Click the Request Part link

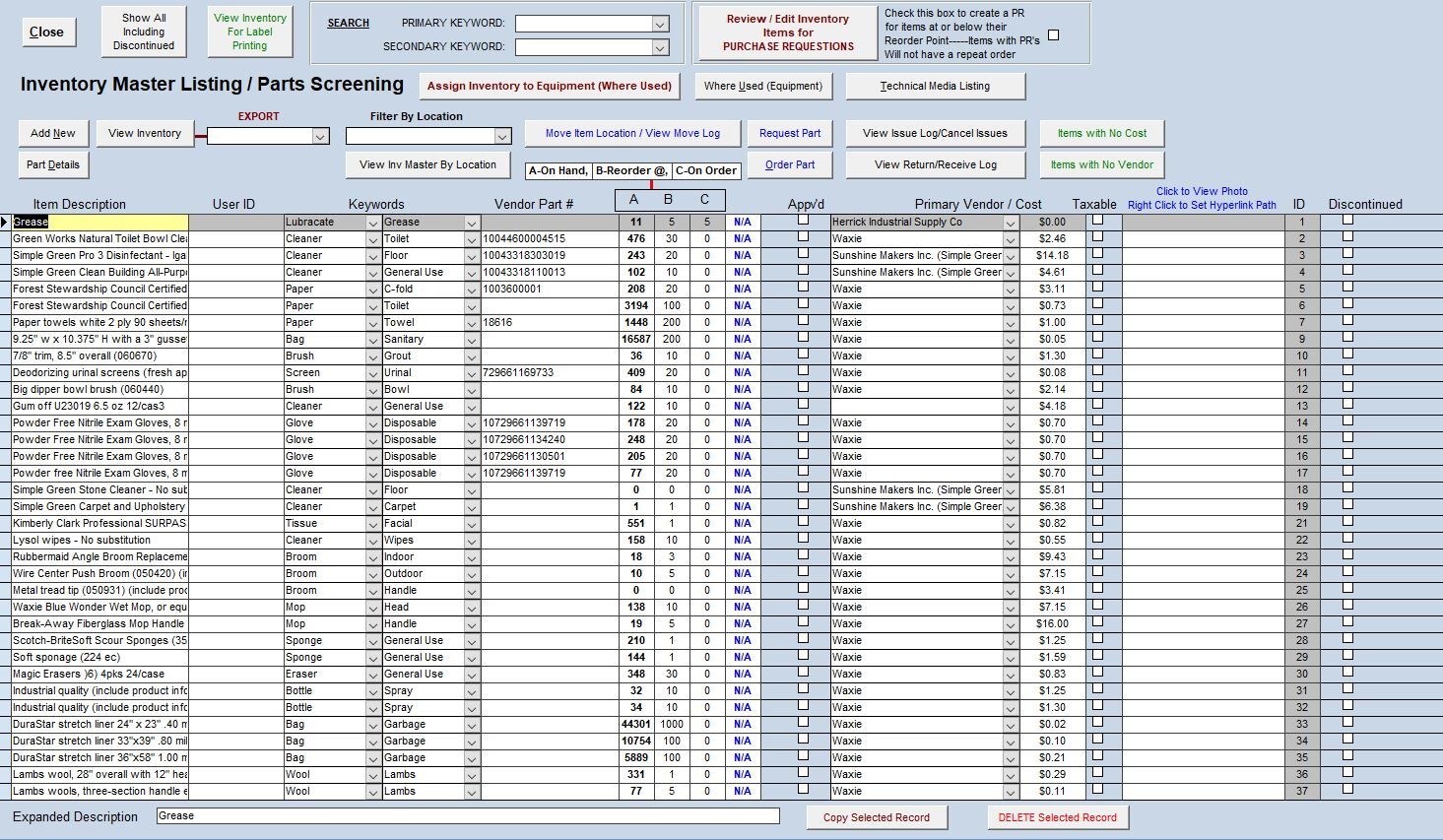(x=790, y=133)
